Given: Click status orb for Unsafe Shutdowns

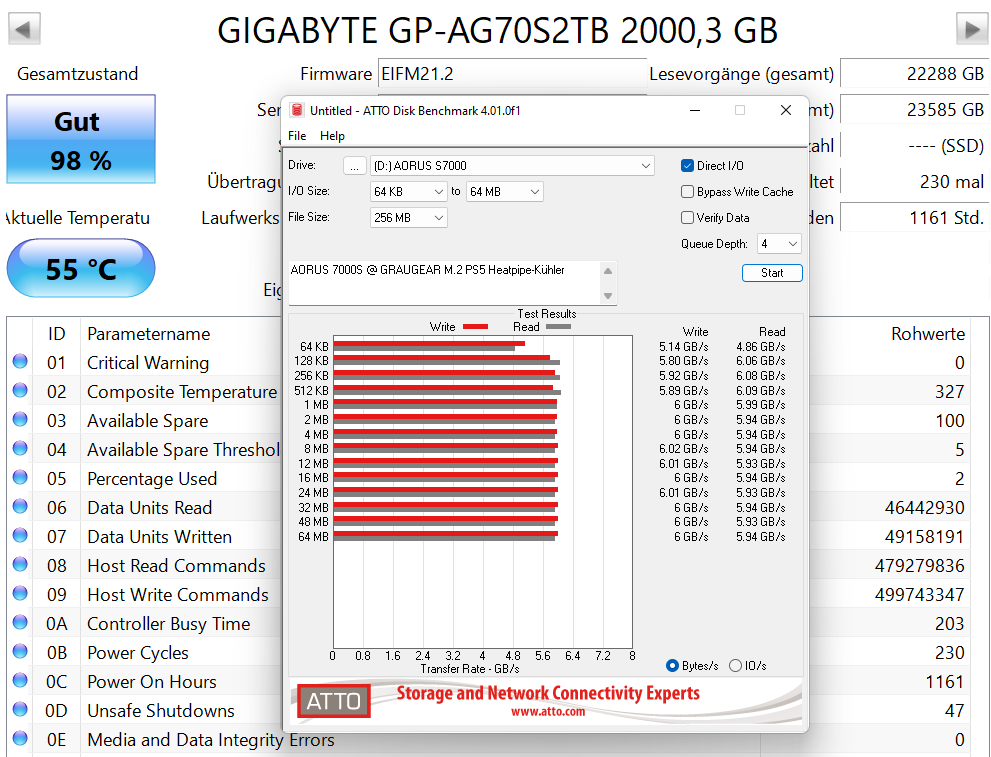Looking at the screenshot, I should [x=20, y=709].
